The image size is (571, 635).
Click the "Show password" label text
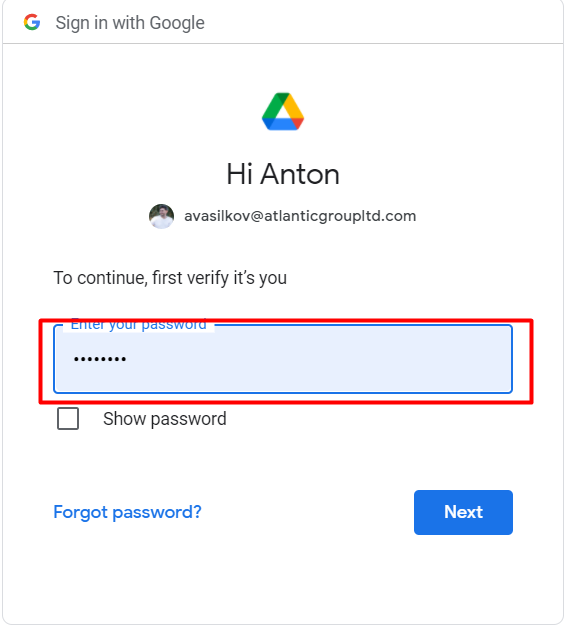[165, 419]
